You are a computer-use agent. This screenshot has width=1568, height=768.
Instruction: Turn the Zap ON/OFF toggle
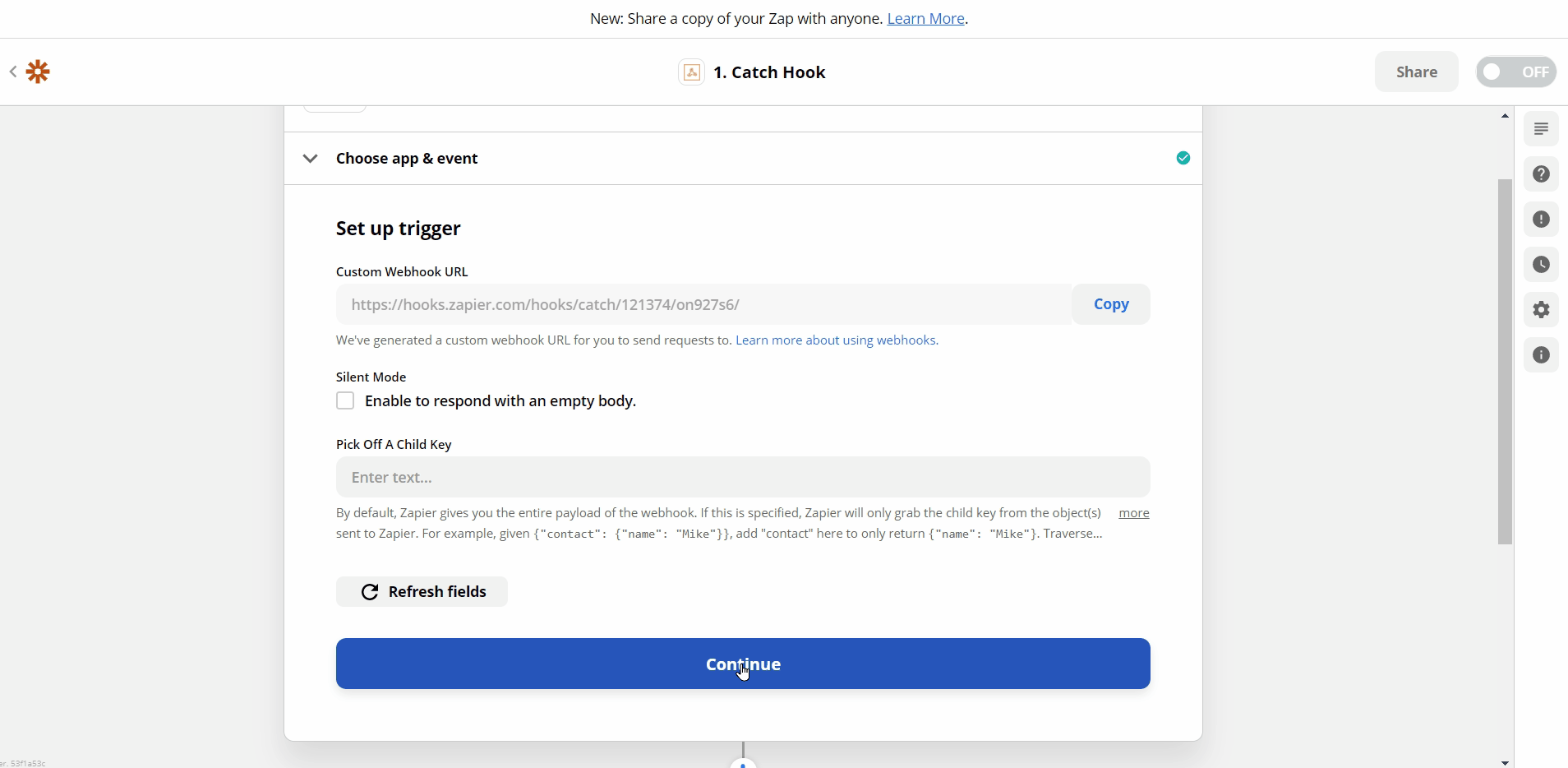[1515, 72]
